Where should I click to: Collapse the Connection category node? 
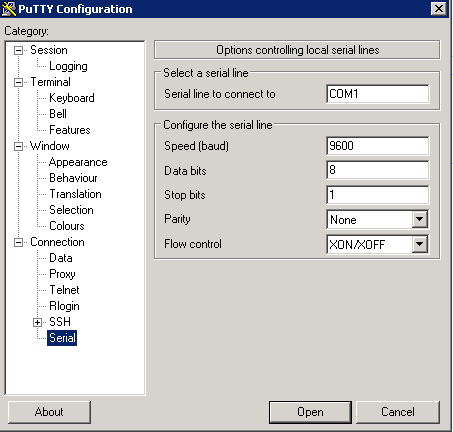pos(18,242)
